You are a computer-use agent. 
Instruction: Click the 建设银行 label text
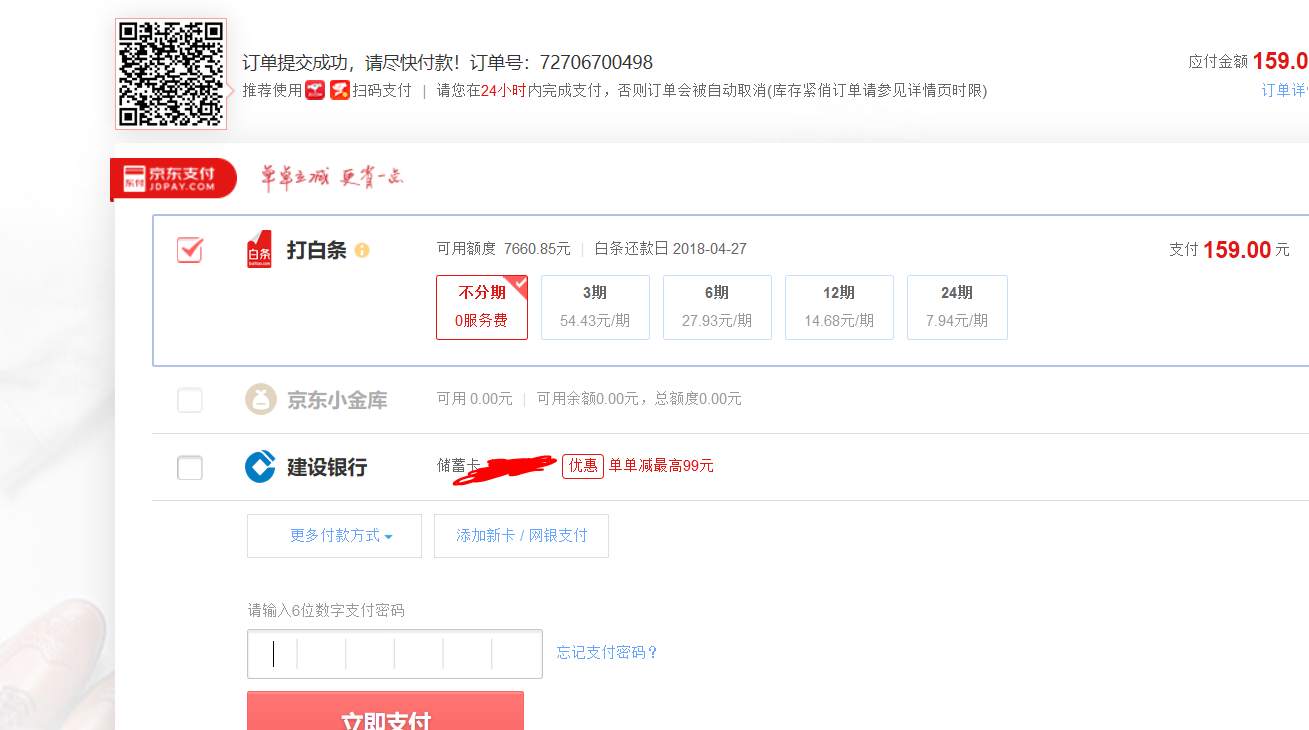[x=327, y=467]
